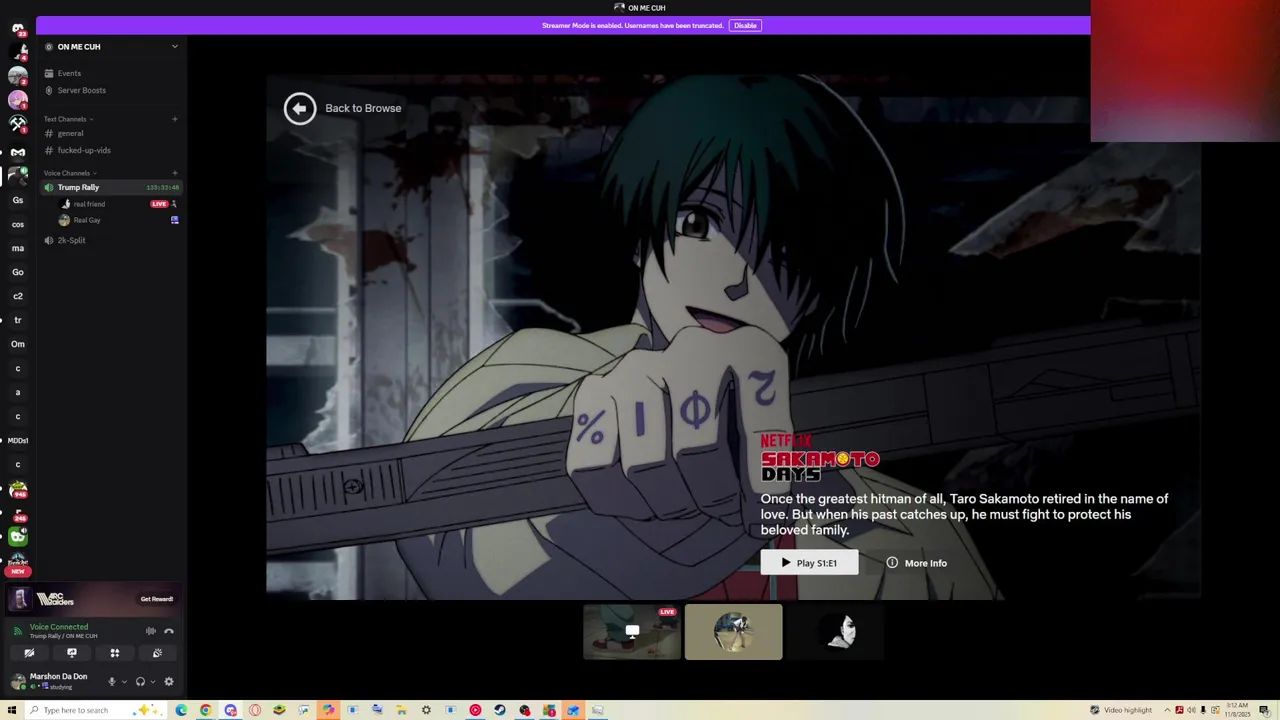Open the ma server in sidebar
Screen dimensions: 1280x720
[18, 248]
